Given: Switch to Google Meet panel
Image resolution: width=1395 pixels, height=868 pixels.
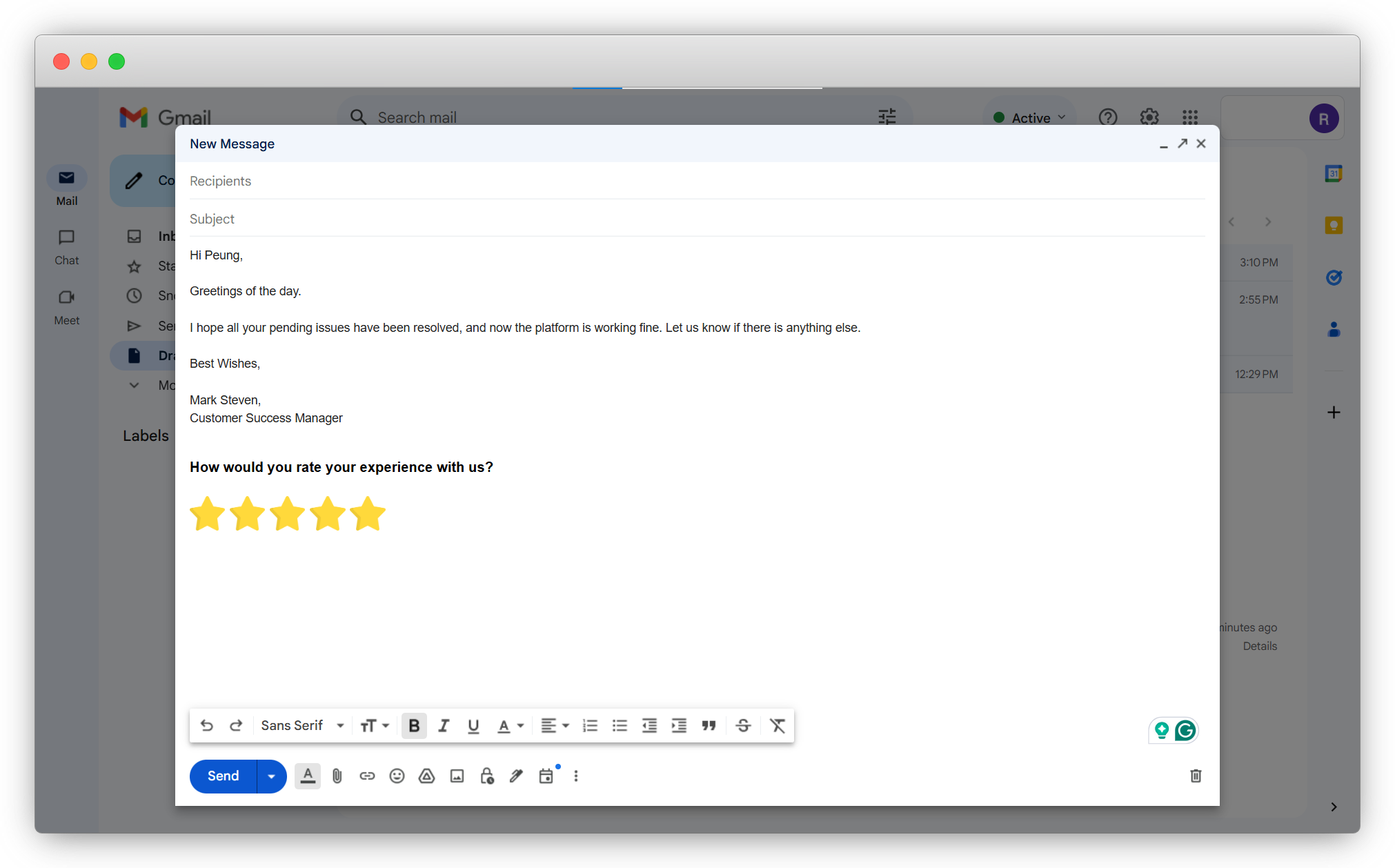Looking at the screenshot, I should 66,306.
